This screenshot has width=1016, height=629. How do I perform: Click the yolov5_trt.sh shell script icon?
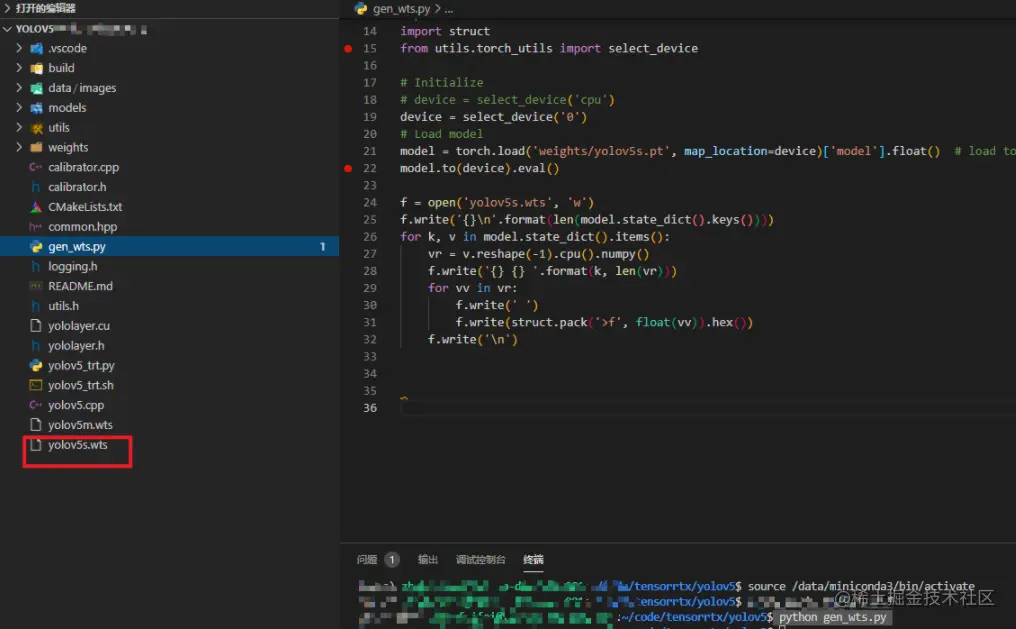[36, 385]
